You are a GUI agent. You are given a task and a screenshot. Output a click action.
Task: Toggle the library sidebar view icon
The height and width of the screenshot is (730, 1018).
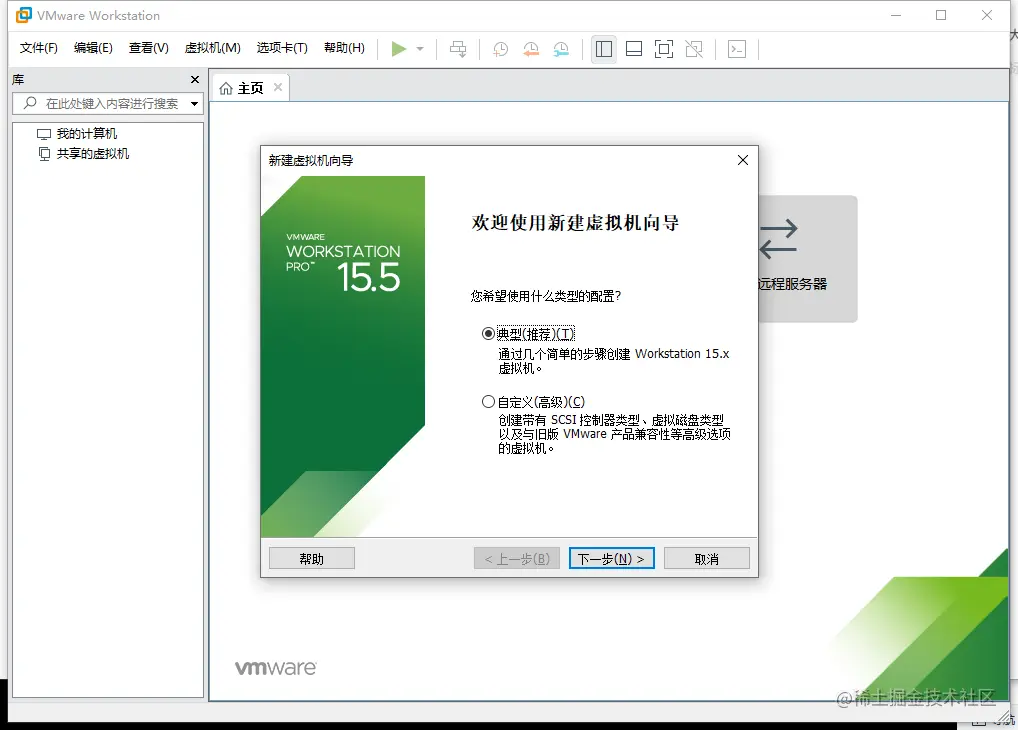click(x=604, y=49)
